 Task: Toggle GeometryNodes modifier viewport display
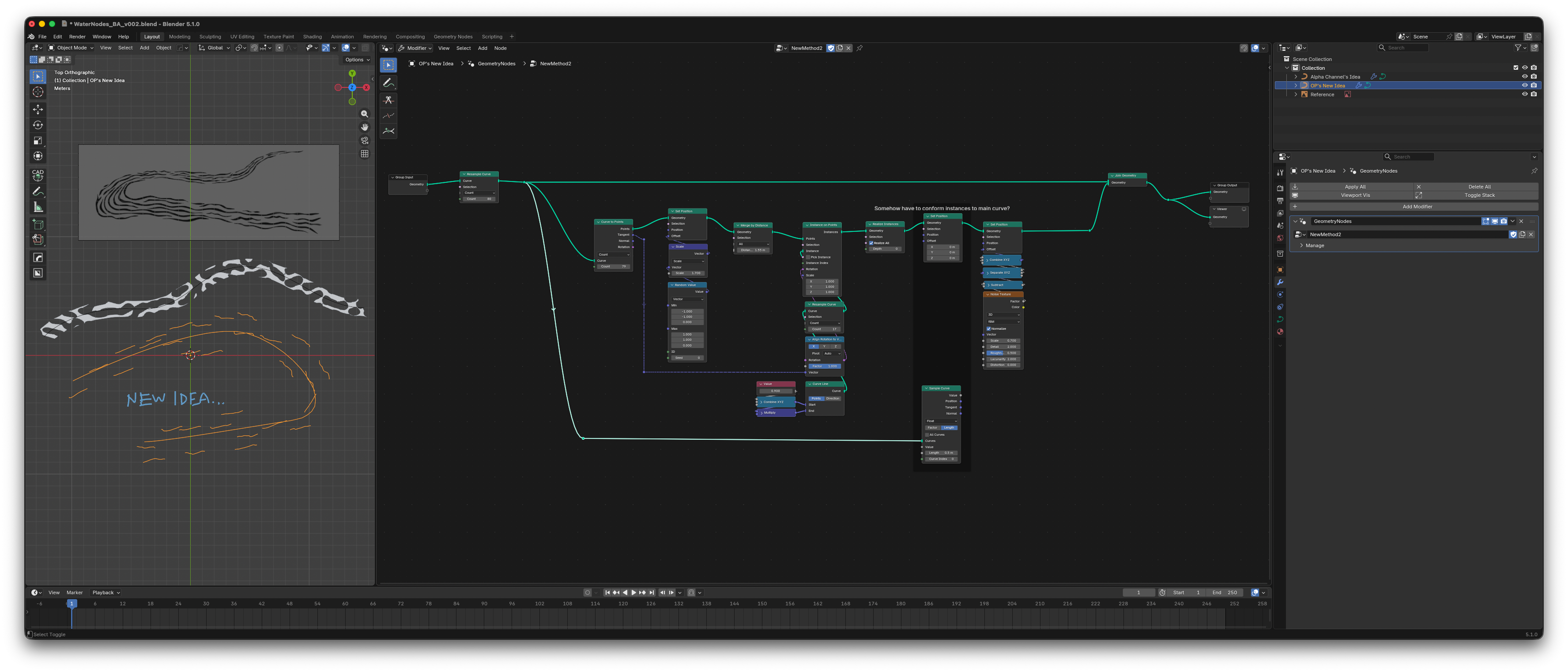(1495, 222)
